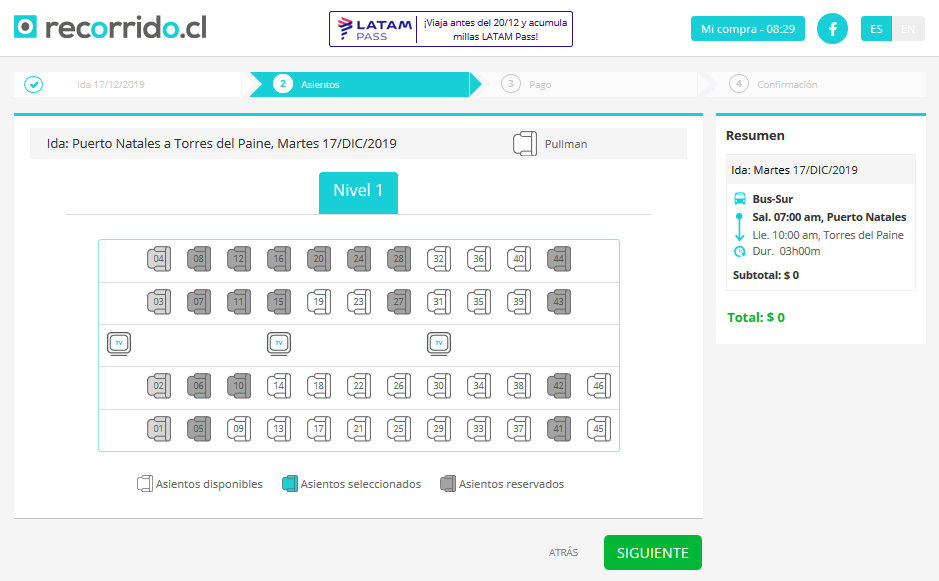Go back to Ida 17/12/2019 step

coord(128,84)
